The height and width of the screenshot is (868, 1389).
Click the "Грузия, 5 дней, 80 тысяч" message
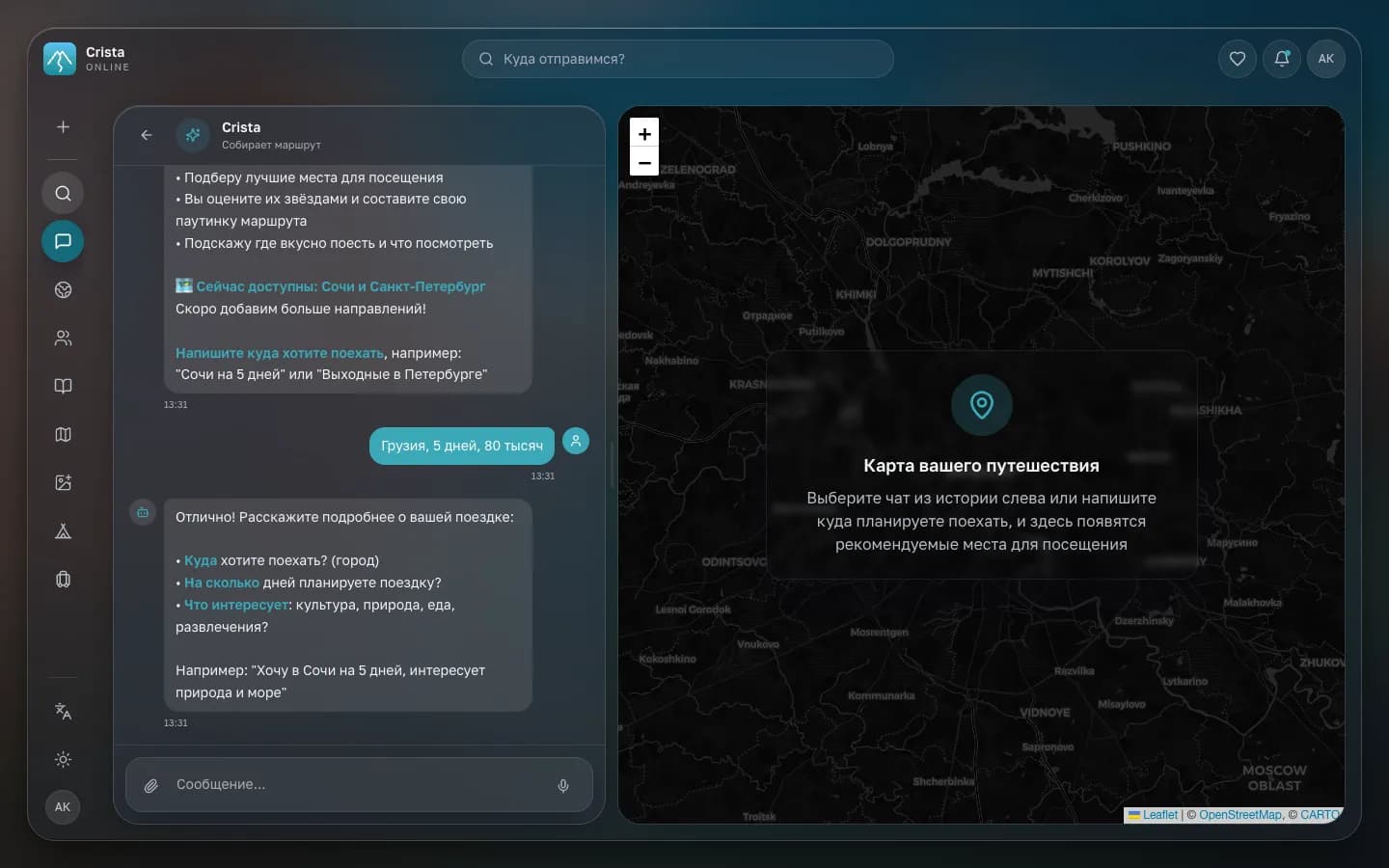pyautogui.click(x=462, y=446)
